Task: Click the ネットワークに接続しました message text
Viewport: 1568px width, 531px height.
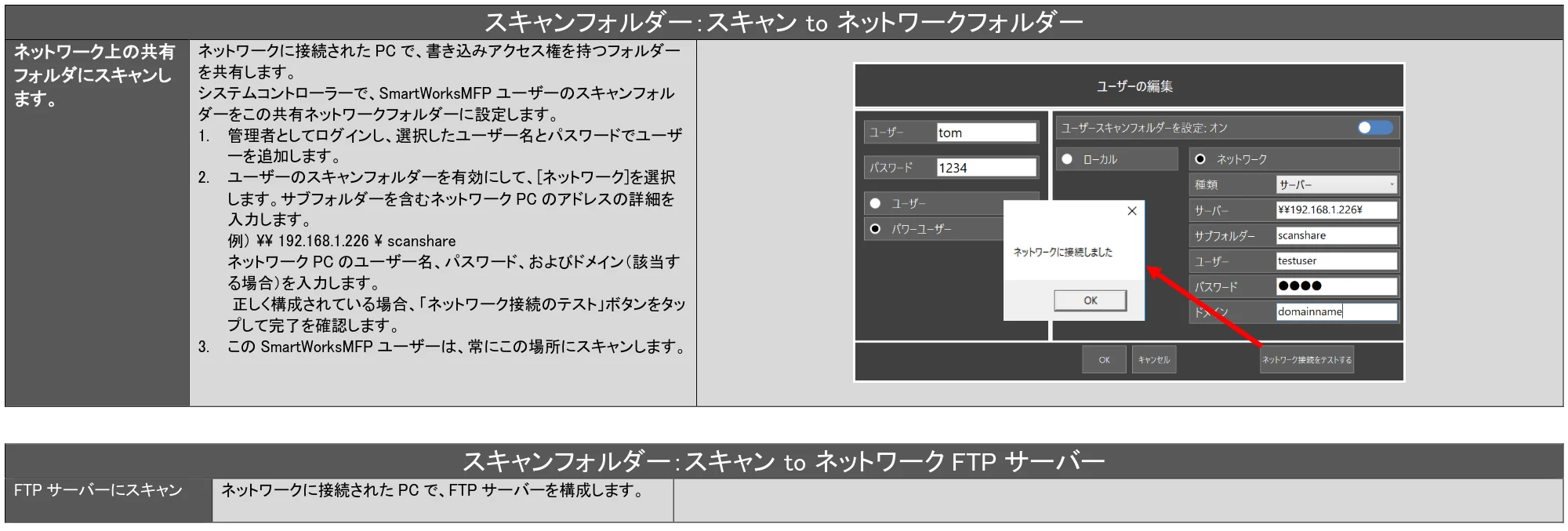Action: click(x=1062, y=253)
